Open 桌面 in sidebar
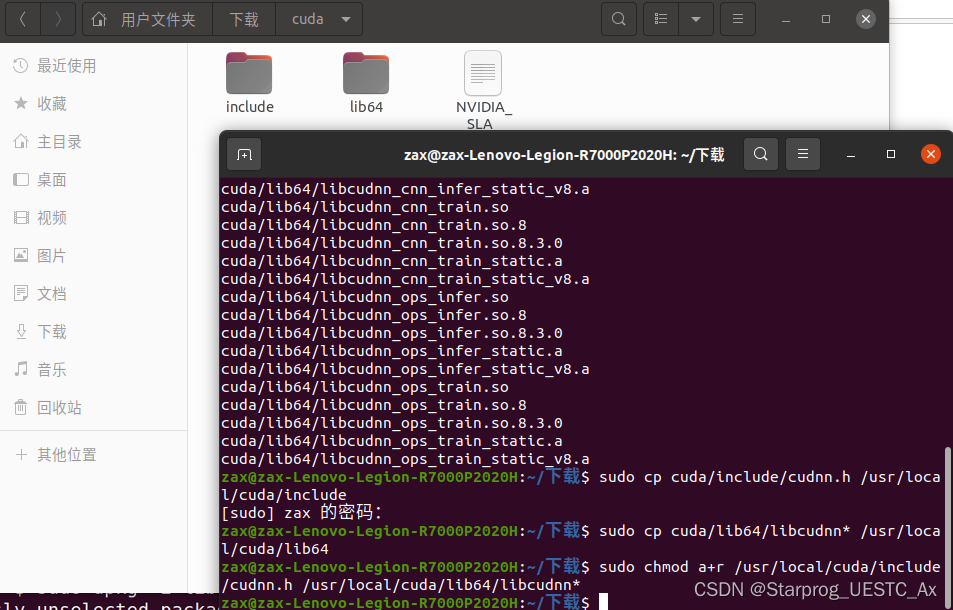Image resolution: width=953 pixels, height=610 pixels. [94, 180]
